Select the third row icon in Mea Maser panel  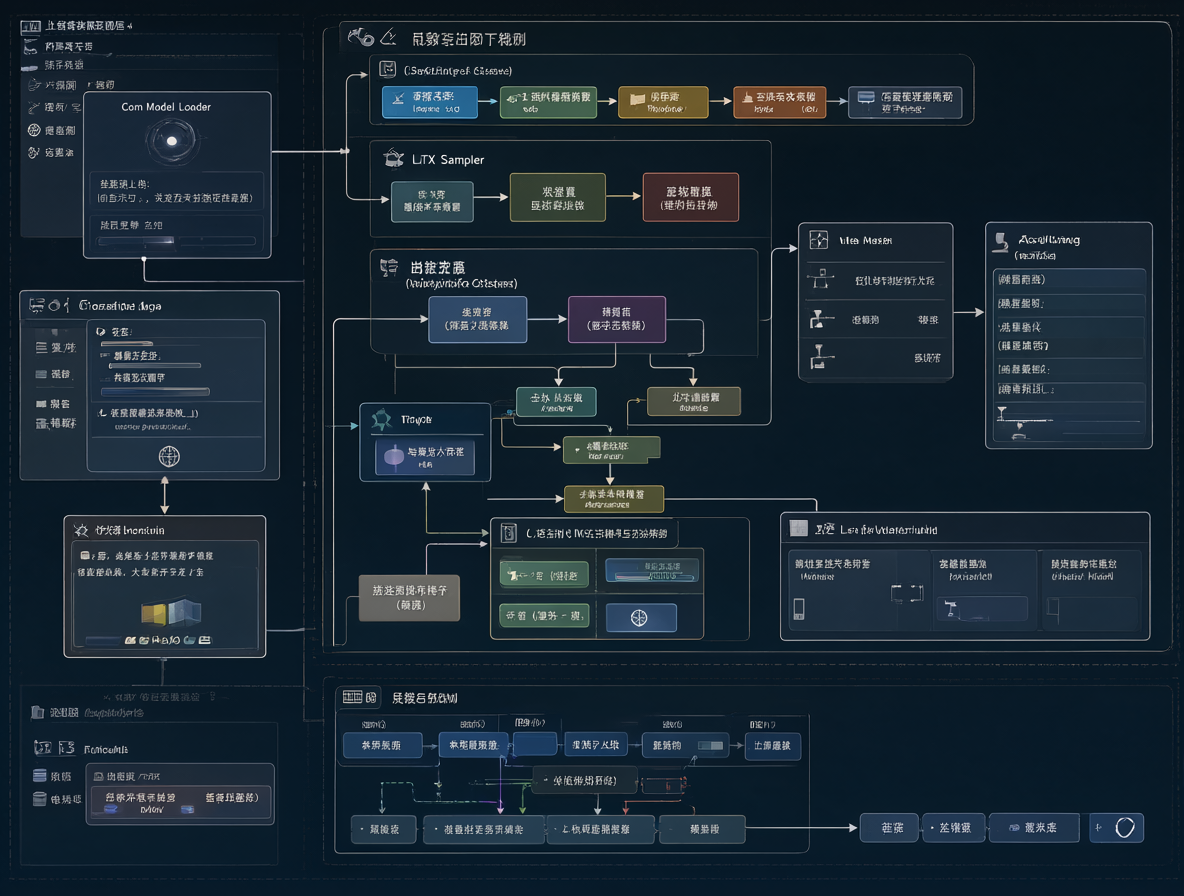pos(822,356)
